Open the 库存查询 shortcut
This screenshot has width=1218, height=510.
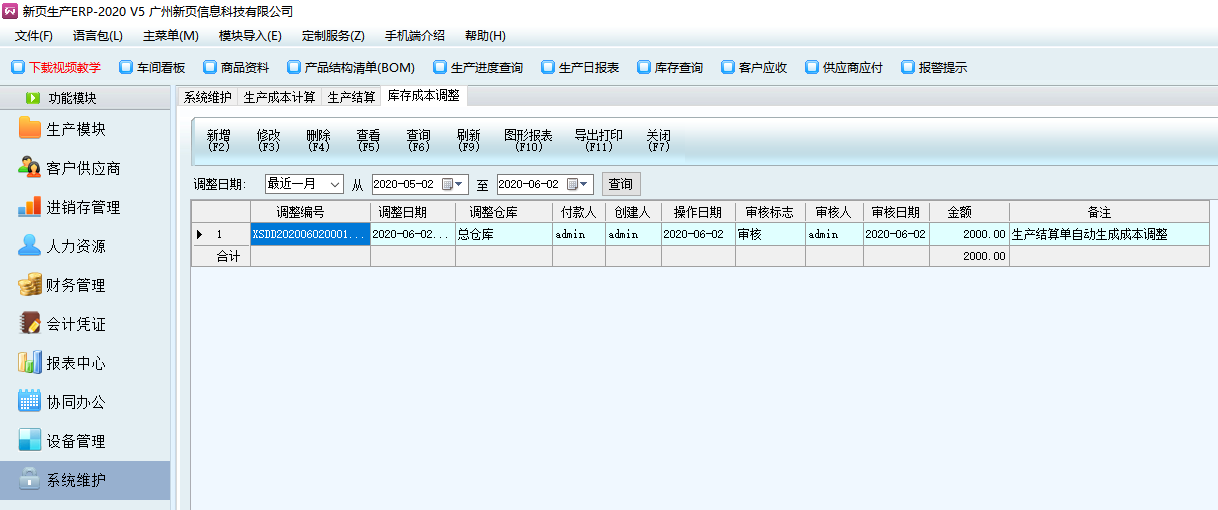point(670,68)
